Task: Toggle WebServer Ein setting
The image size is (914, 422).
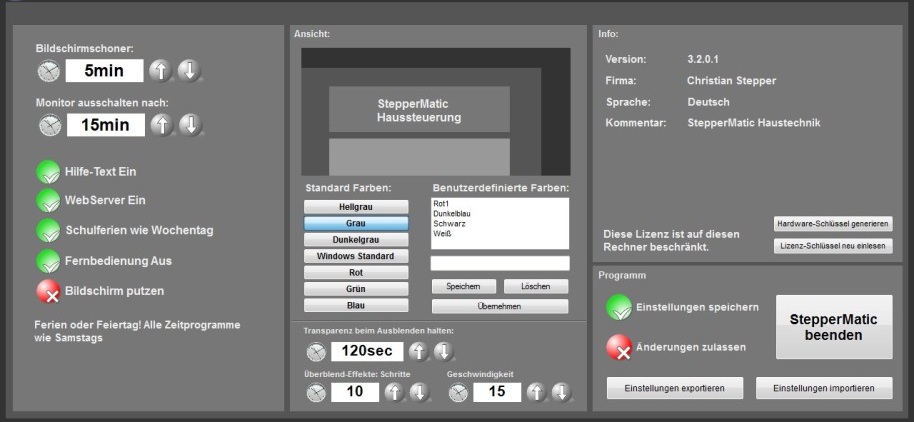Action: (x=48, y=201)
